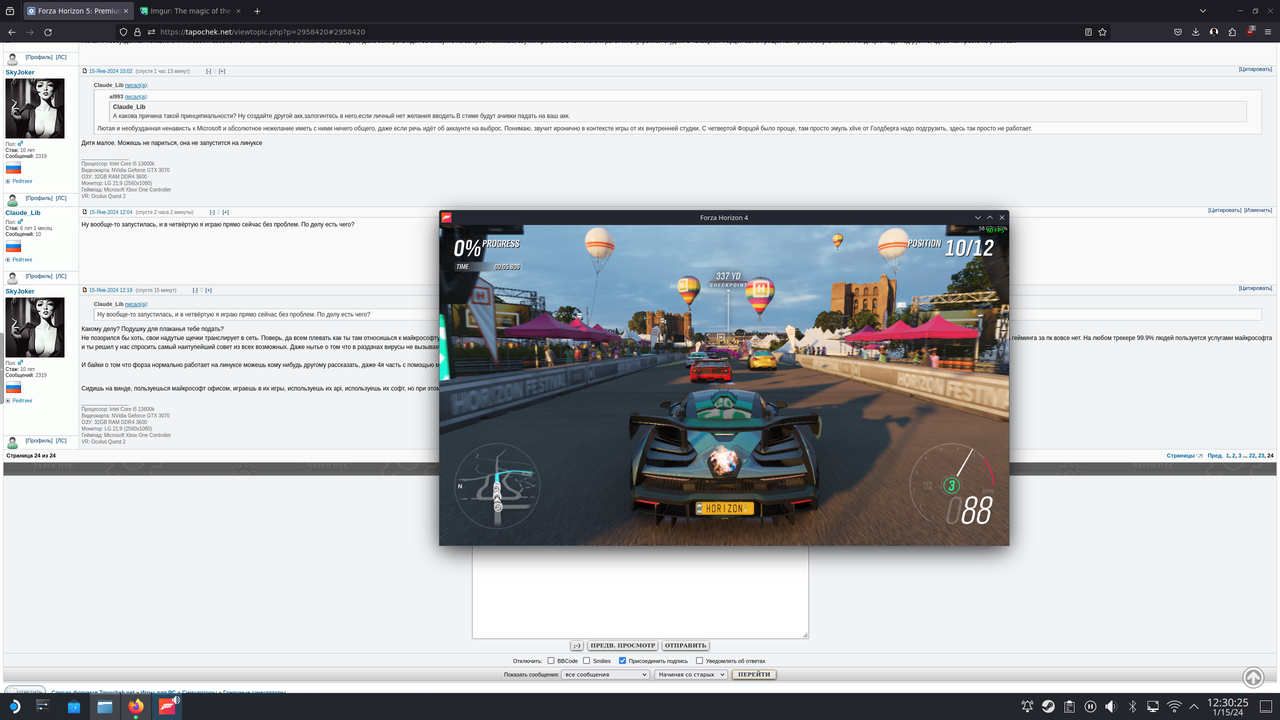Image resolution: width=1280 pixels, height=720 pixels.
Task: Click the Forza Horizon 4 window title icon
Action: pyautogui.click(x=448, y=217)
